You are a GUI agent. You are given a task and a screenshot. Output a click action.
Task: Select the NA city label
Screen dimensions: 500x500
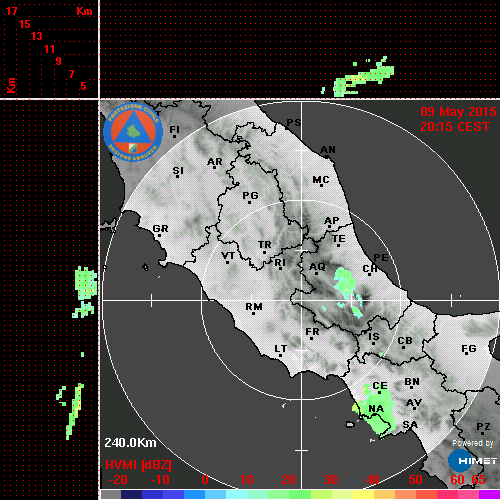[x=376, y=409]
